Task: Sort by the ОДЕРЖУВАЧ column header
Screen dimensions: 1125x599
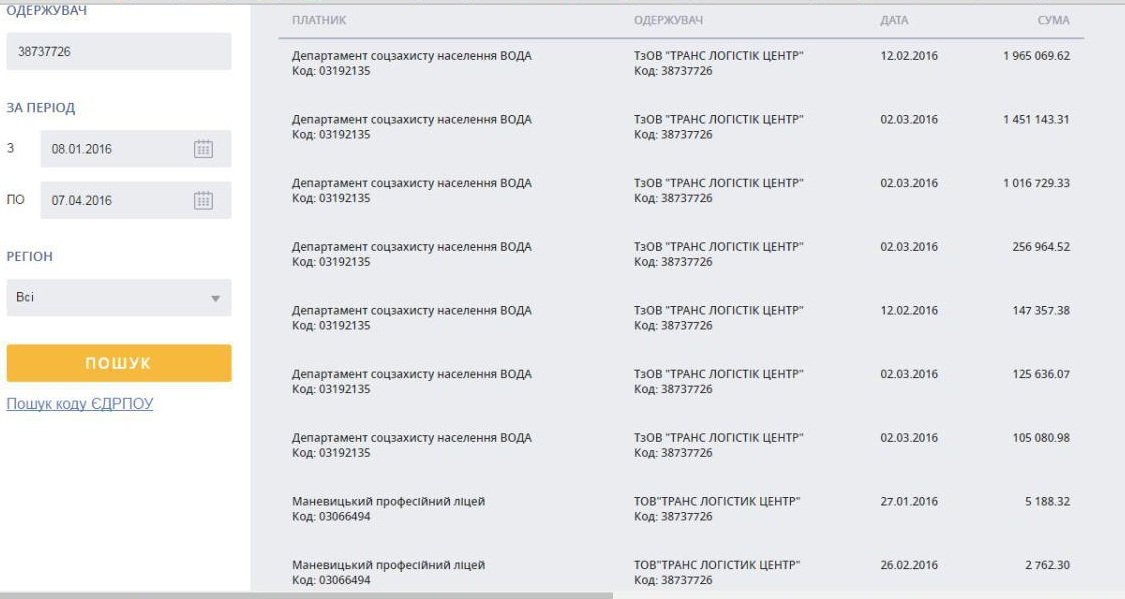Action: (668, 21)
